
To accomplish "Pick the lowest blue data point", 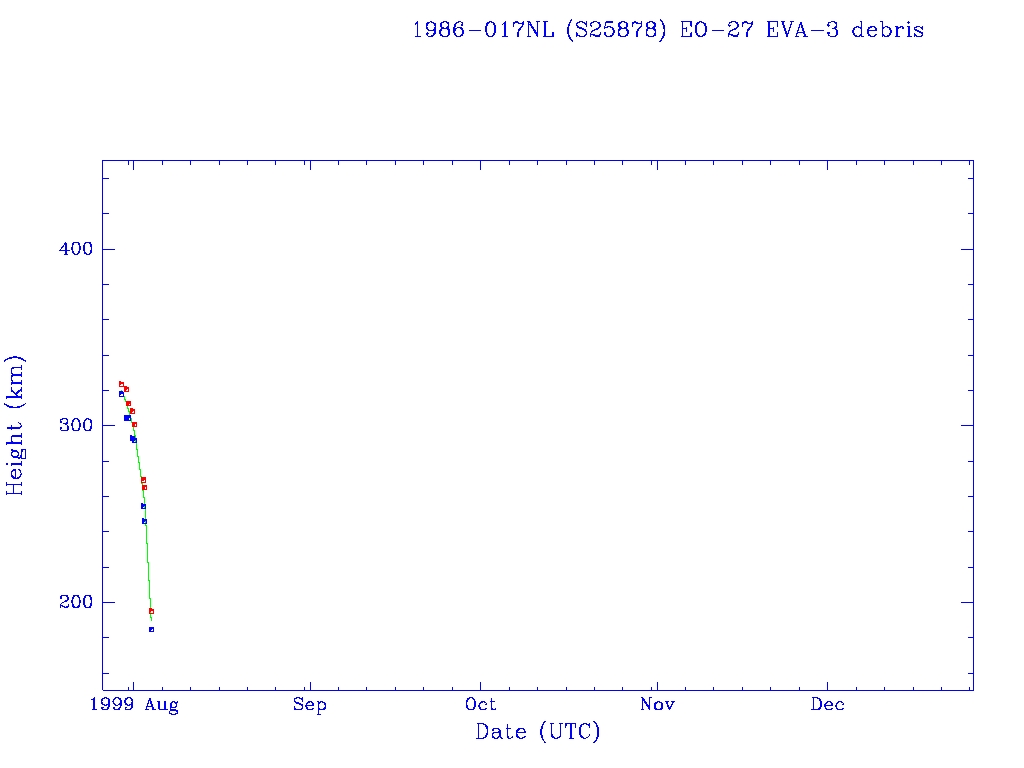I will [x=151, y=629].
